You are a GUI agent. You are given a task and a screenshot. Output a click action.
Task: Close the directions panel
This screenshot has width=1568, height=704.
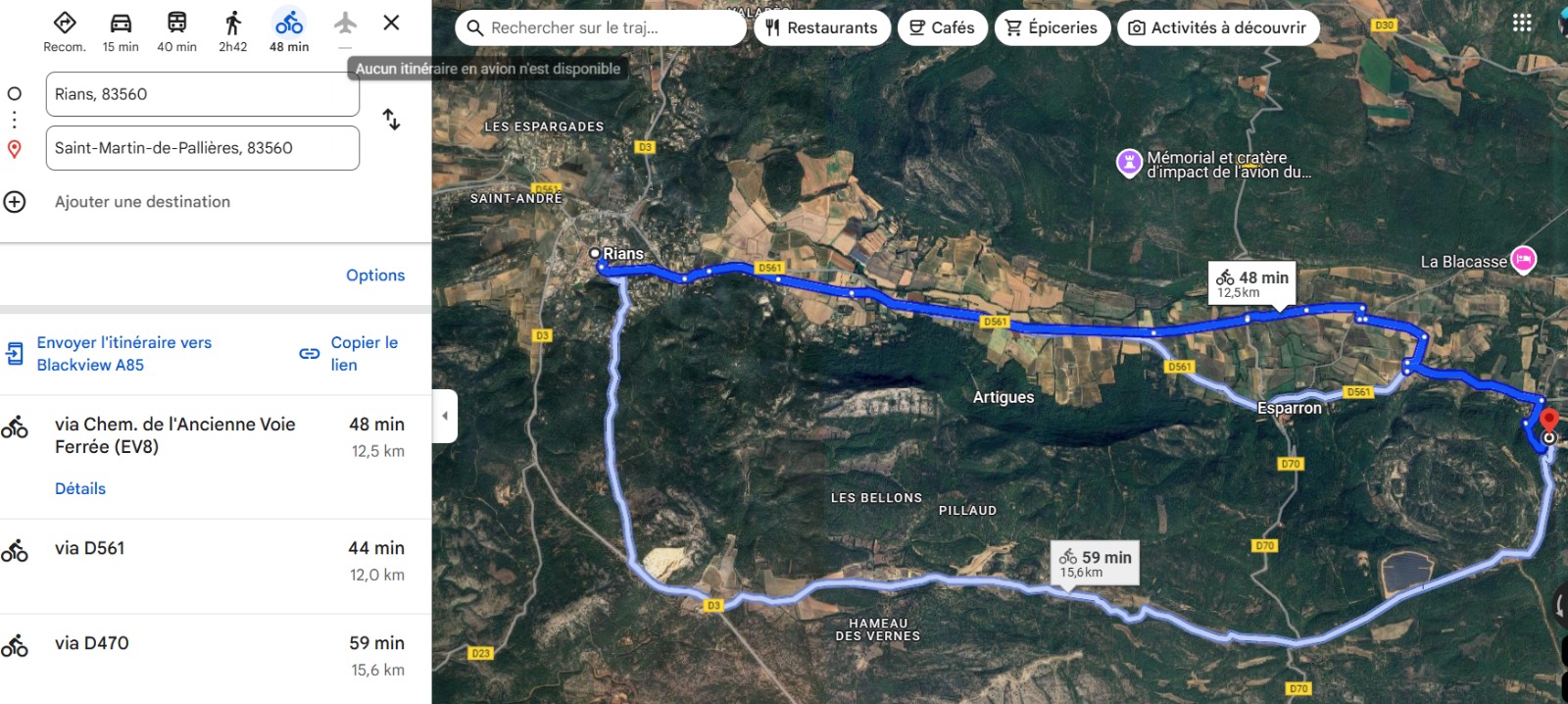(x=391, y=23)
